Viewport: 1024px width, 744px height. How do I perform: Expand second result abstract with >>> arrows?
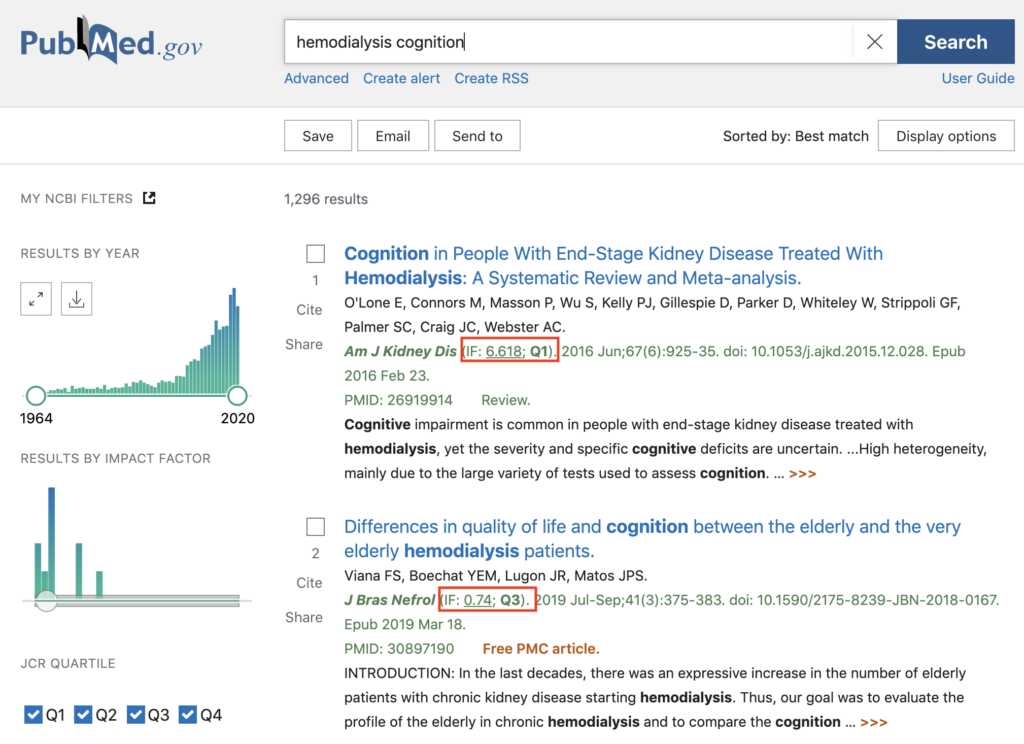[x=873, y=722]
